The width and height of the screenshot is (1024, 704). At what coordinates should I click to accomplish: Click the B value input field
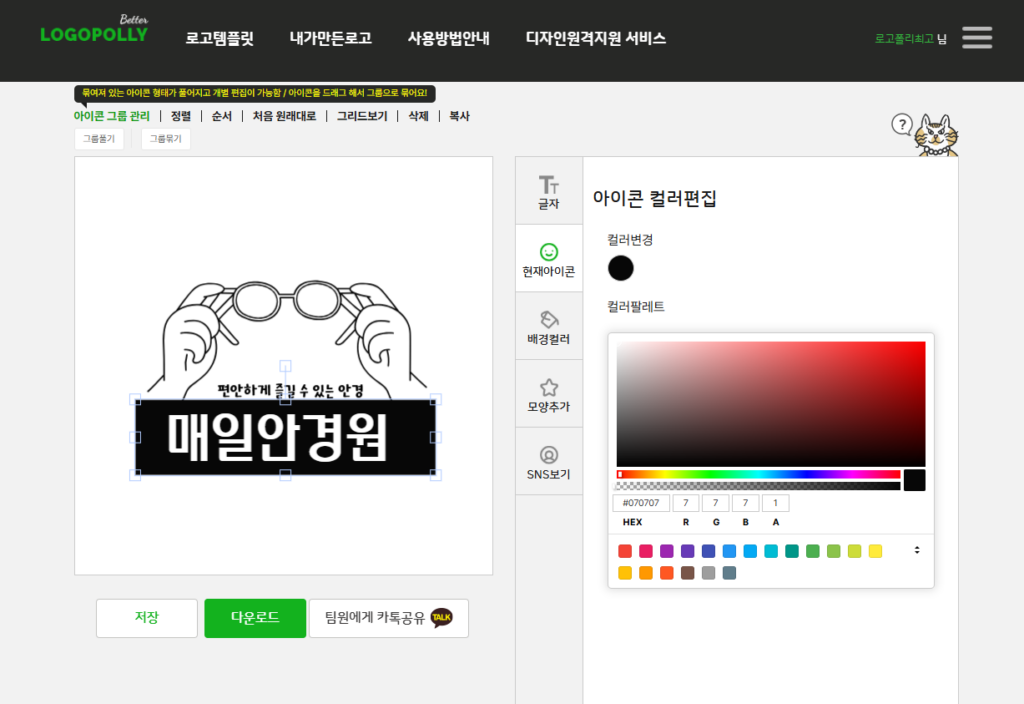pyautogui.click(x=745, y=503)
